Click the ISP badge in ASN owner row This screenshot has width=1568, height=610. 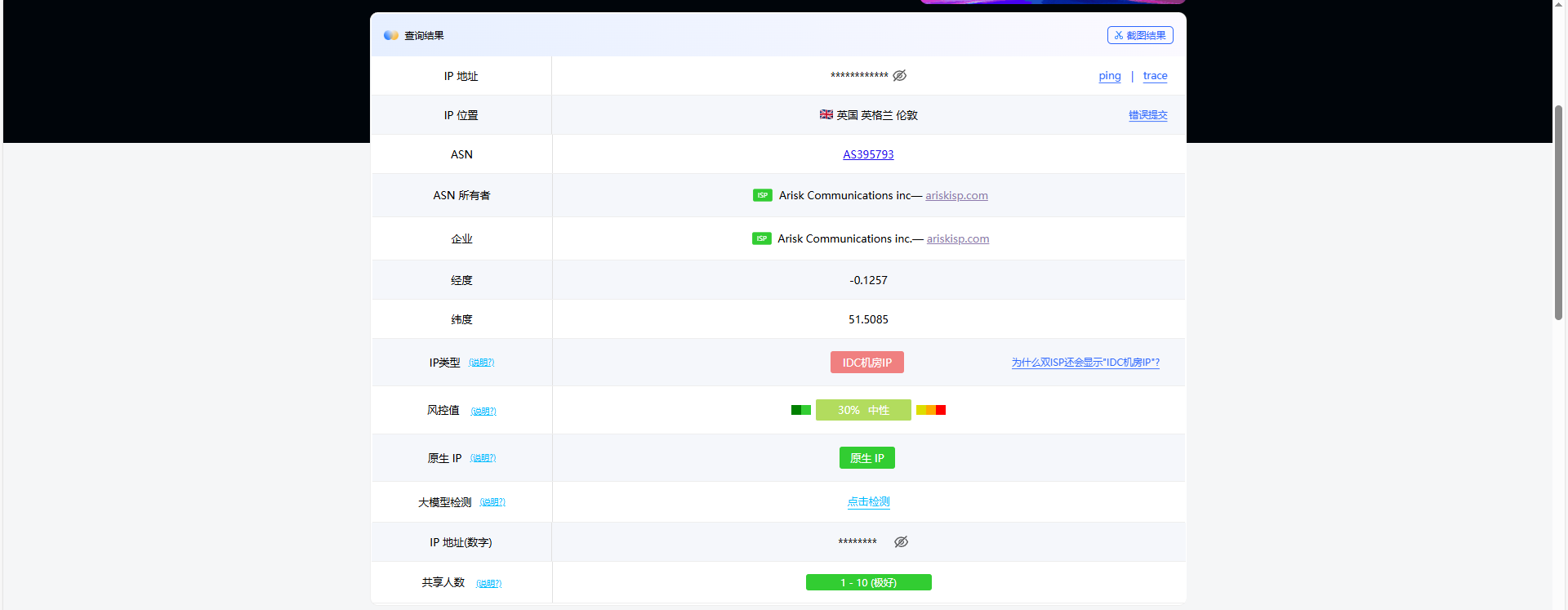pos(762,195)
